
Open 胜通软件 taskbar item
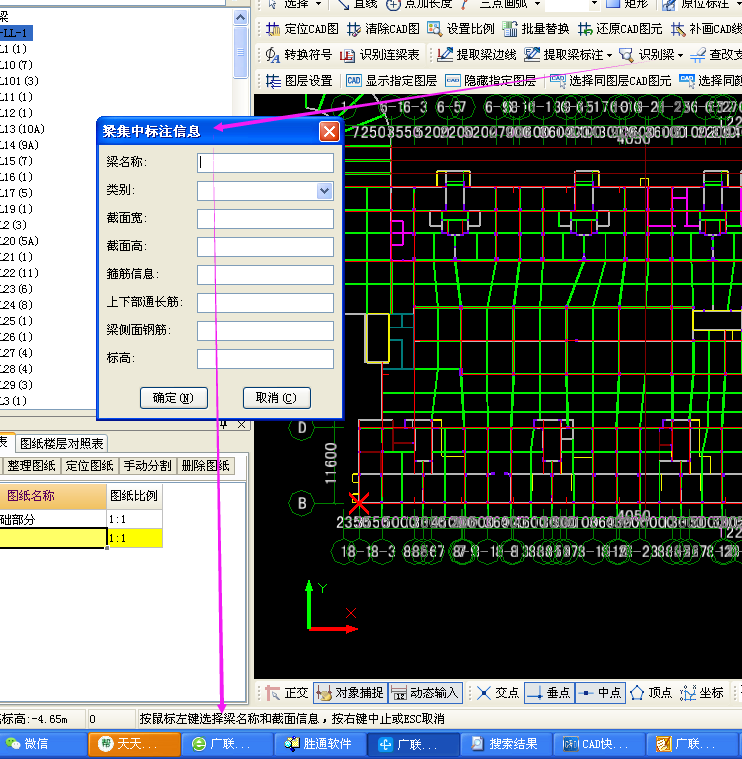click(320, 744)
